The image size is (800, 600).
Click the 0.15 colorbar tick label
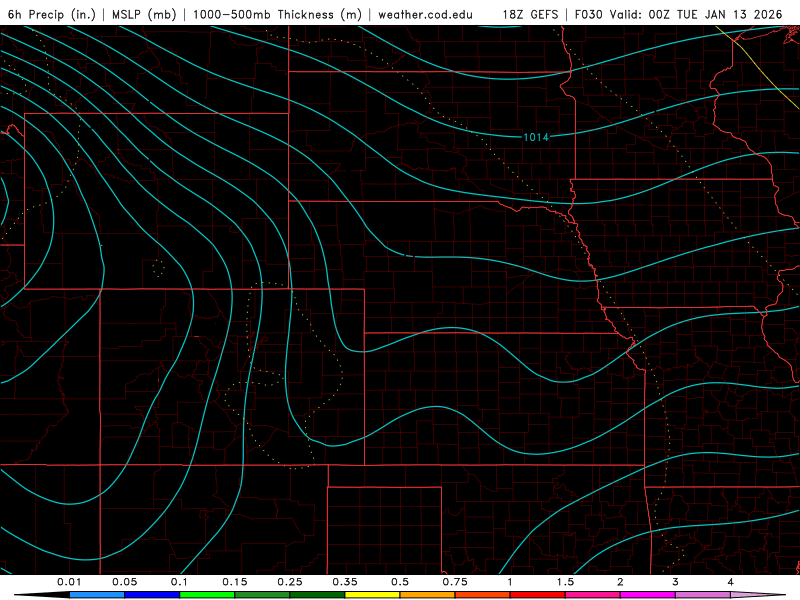coord(235,582)
